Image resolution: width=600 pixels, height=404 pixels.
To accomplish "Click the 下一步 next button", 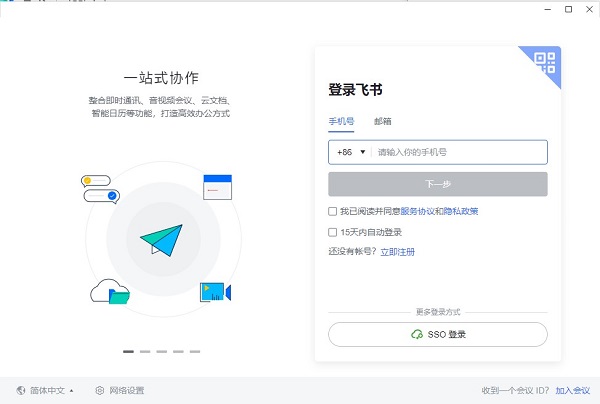I will [x=437, y=184].
